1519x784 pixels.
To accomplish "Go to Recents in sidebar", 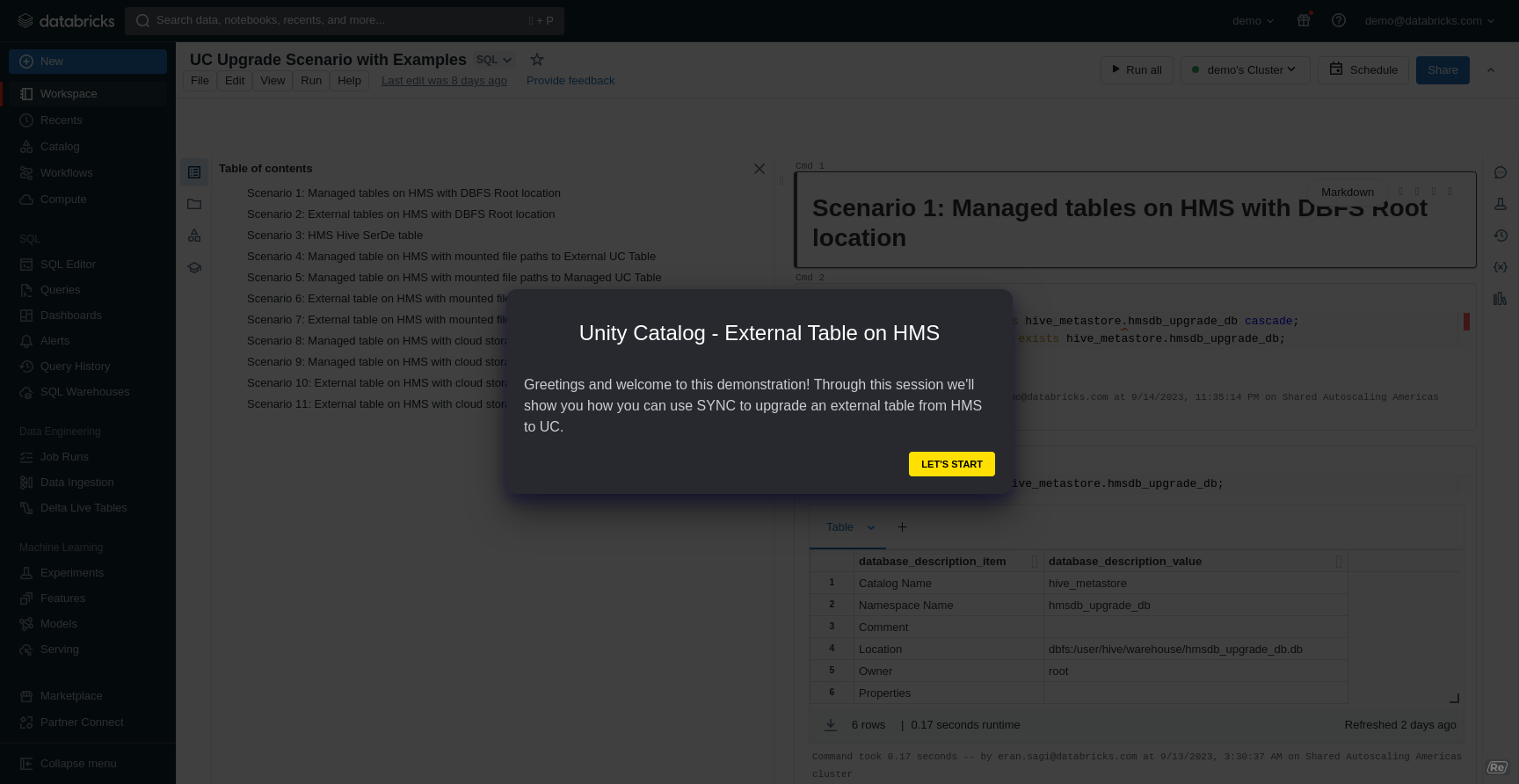I will click(88, 120).
